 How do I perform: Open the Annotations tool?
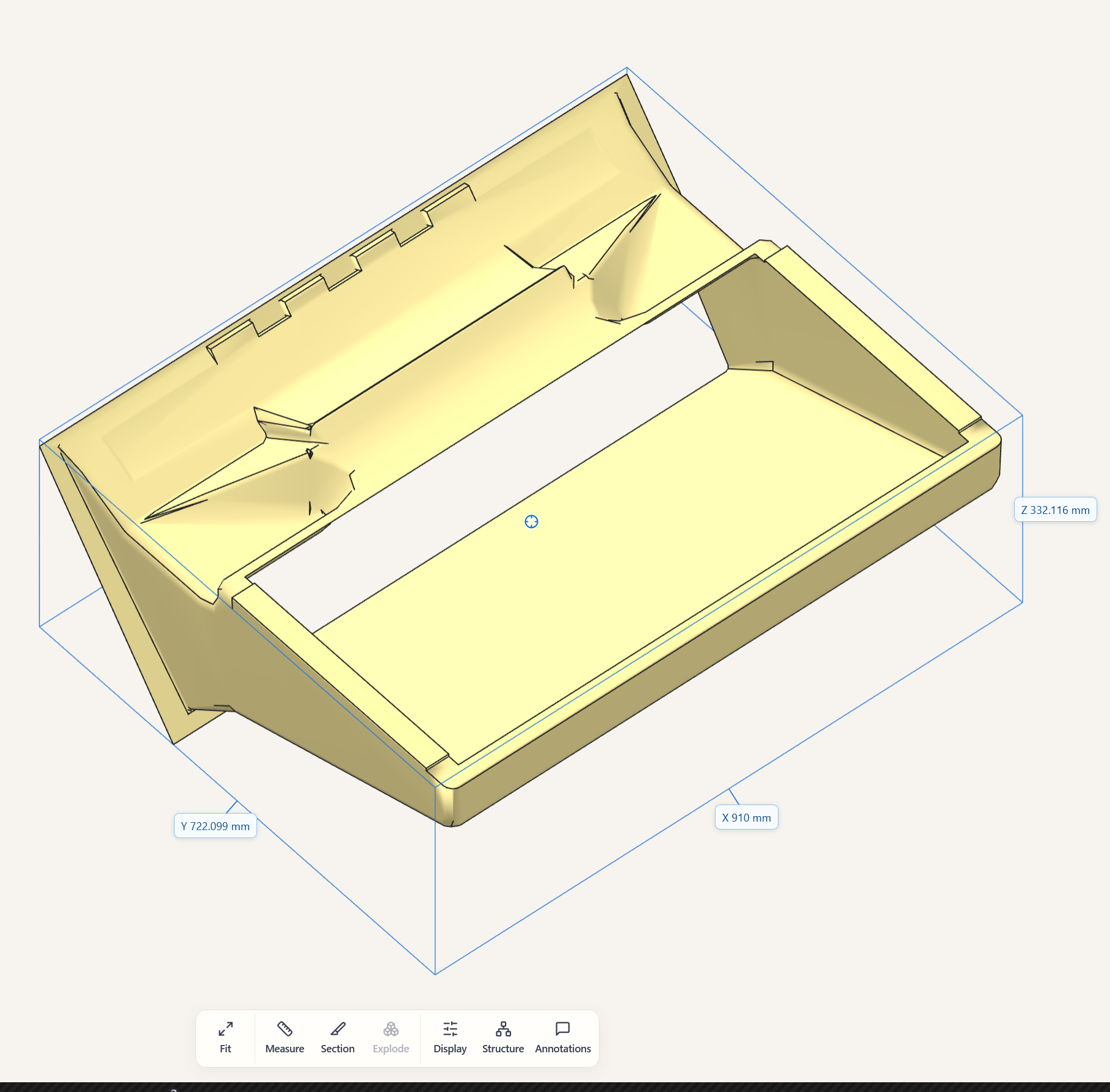[x=563, y=1038]
